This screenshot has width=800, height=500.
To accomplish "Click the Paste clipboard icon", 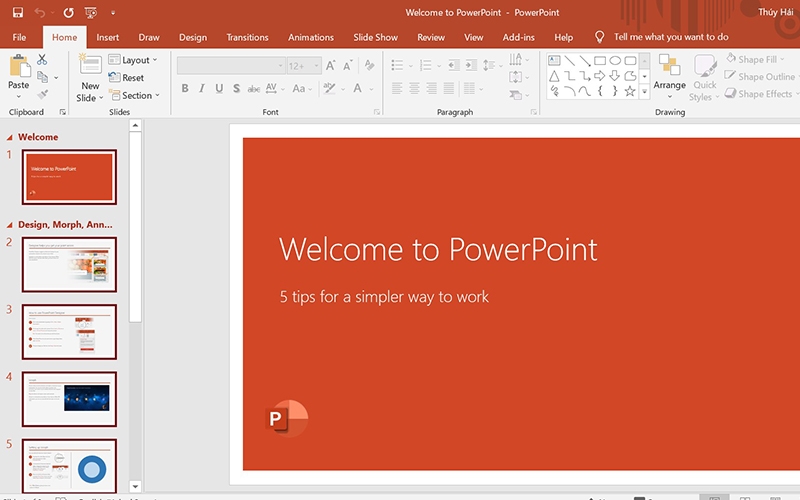I will pos(19,66).
